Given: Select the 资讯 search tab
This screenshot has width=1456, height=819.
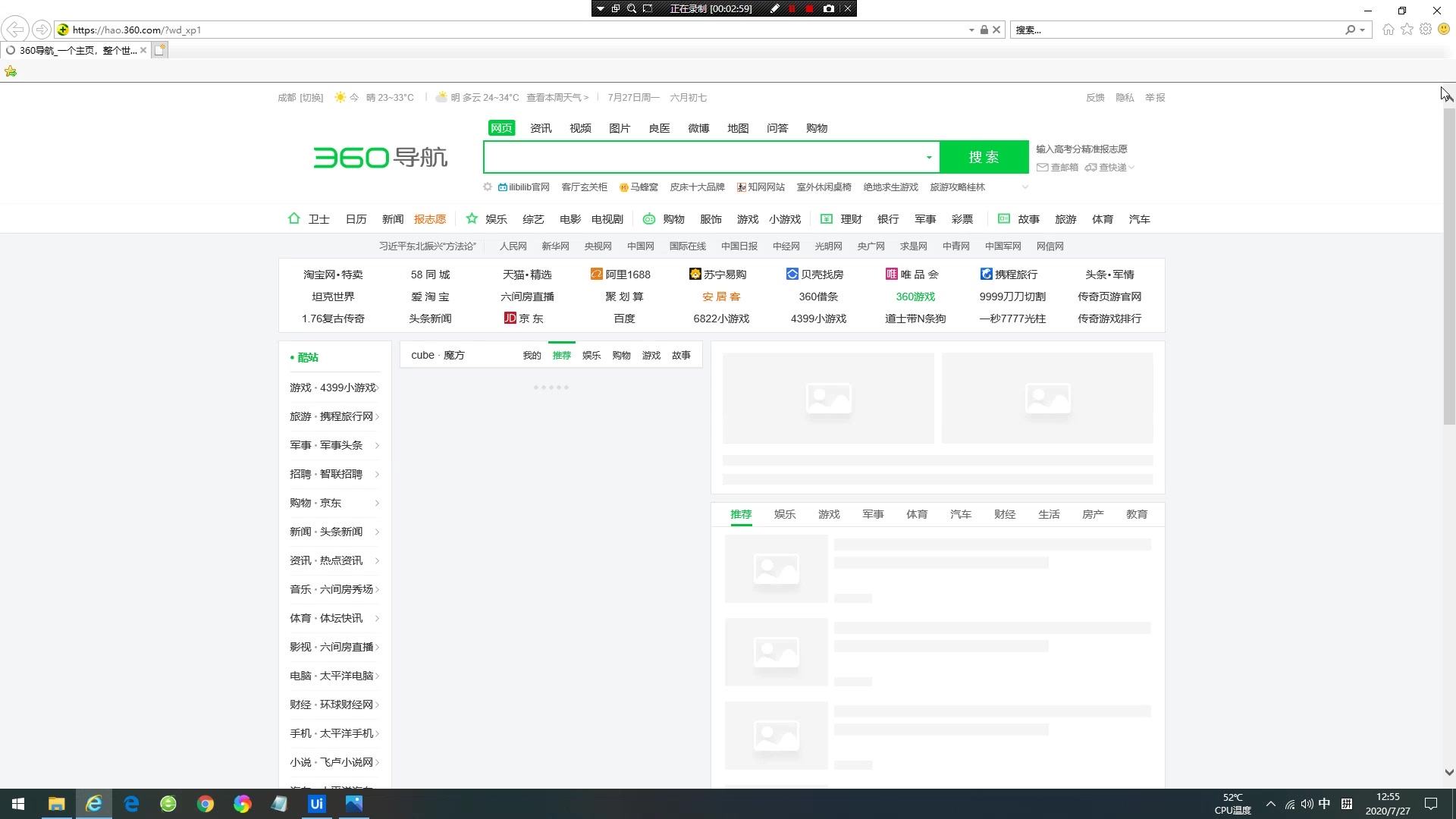Looking at the screenshot, I should coord(541,128).
